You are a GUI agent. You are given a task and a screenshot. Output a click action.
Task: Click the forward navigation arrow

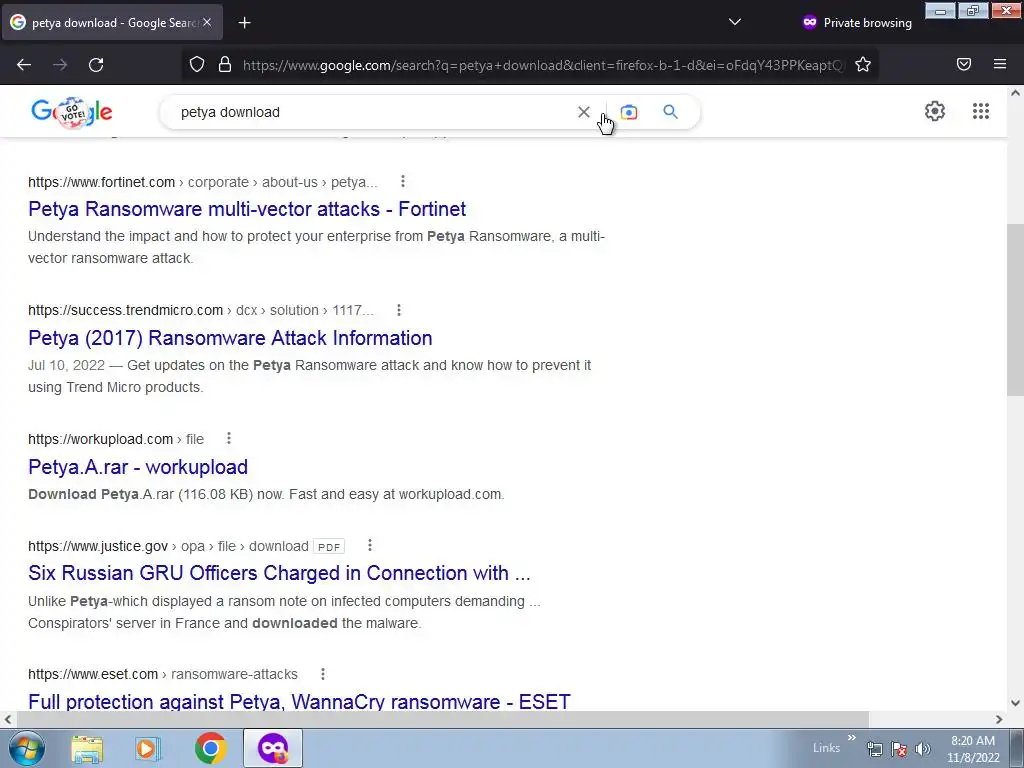point(60,65)
